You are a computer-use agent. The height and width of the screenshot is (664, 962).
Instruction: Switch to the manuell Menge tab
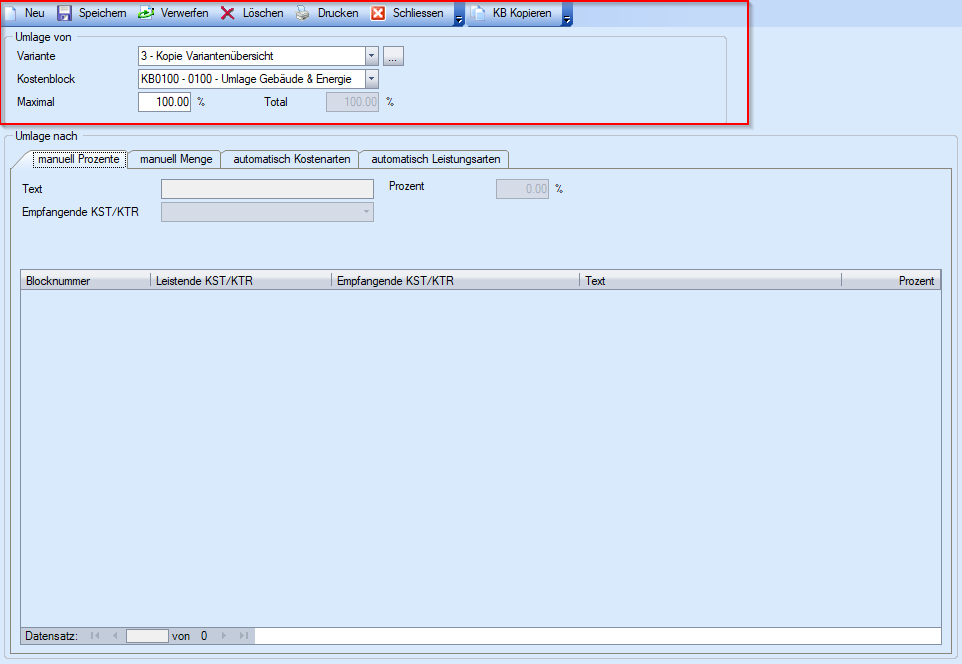pyautogui.click(x=176, y=160)
